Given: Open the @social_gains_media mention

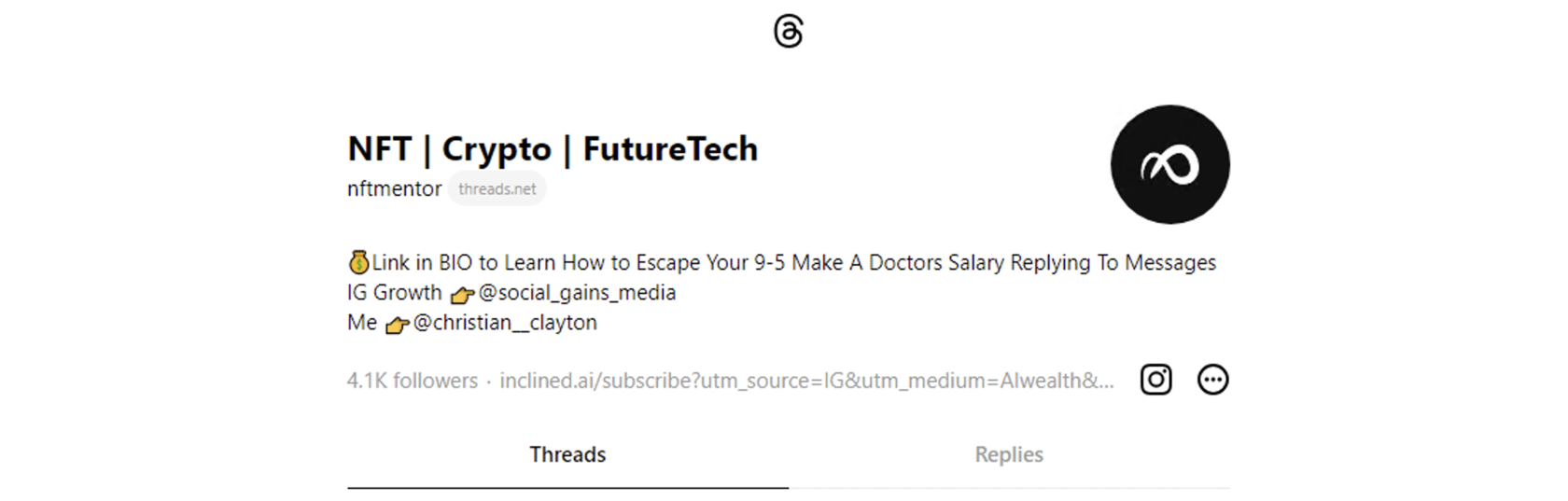Looking at the screenshot, I should tap(577, 293).
